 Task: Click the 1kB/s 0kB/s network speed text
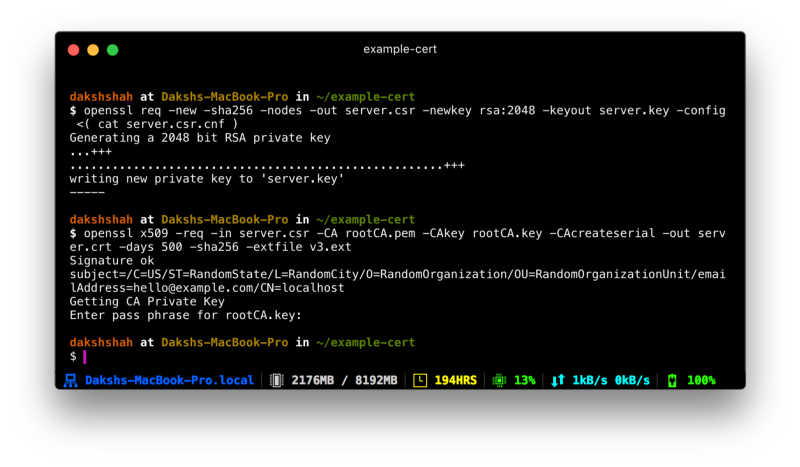tap(611, 380)
